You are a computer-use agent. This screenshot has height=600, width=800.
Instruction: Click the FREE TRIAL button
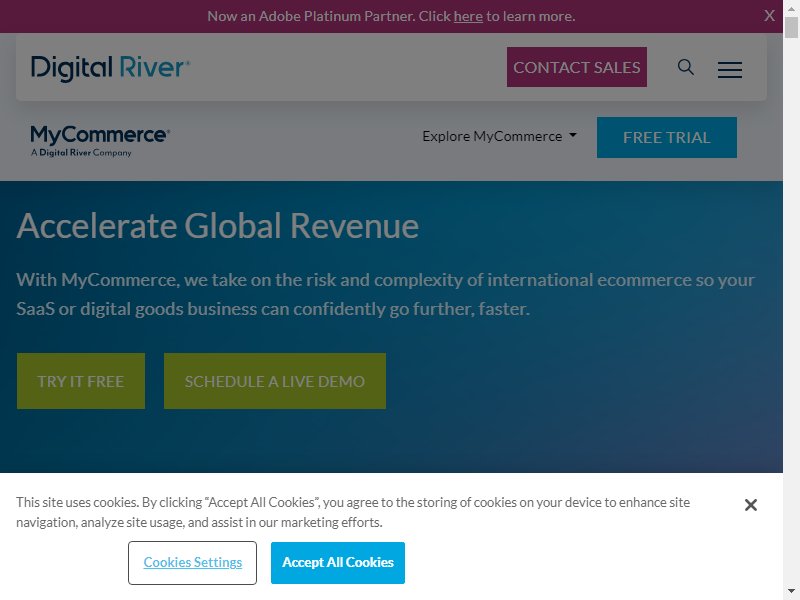pos(666,137)
